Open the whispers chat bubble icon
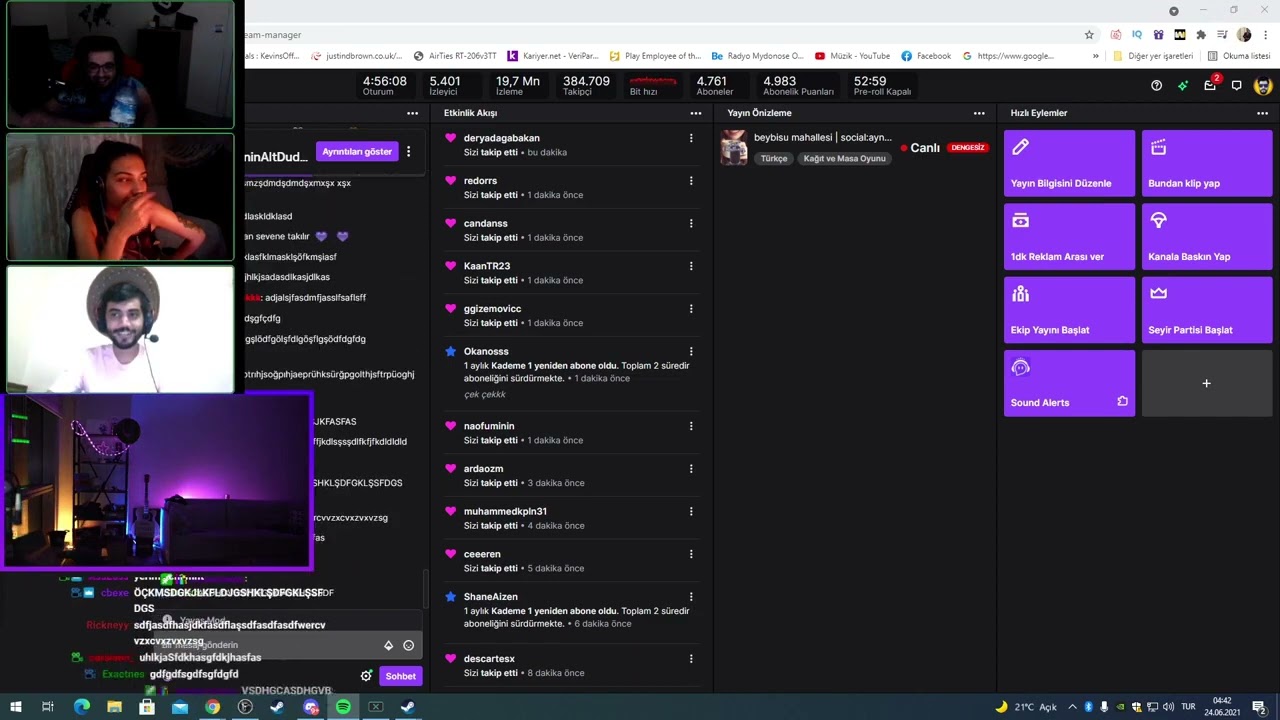The image size is (1280, 720). (1237, 86)
